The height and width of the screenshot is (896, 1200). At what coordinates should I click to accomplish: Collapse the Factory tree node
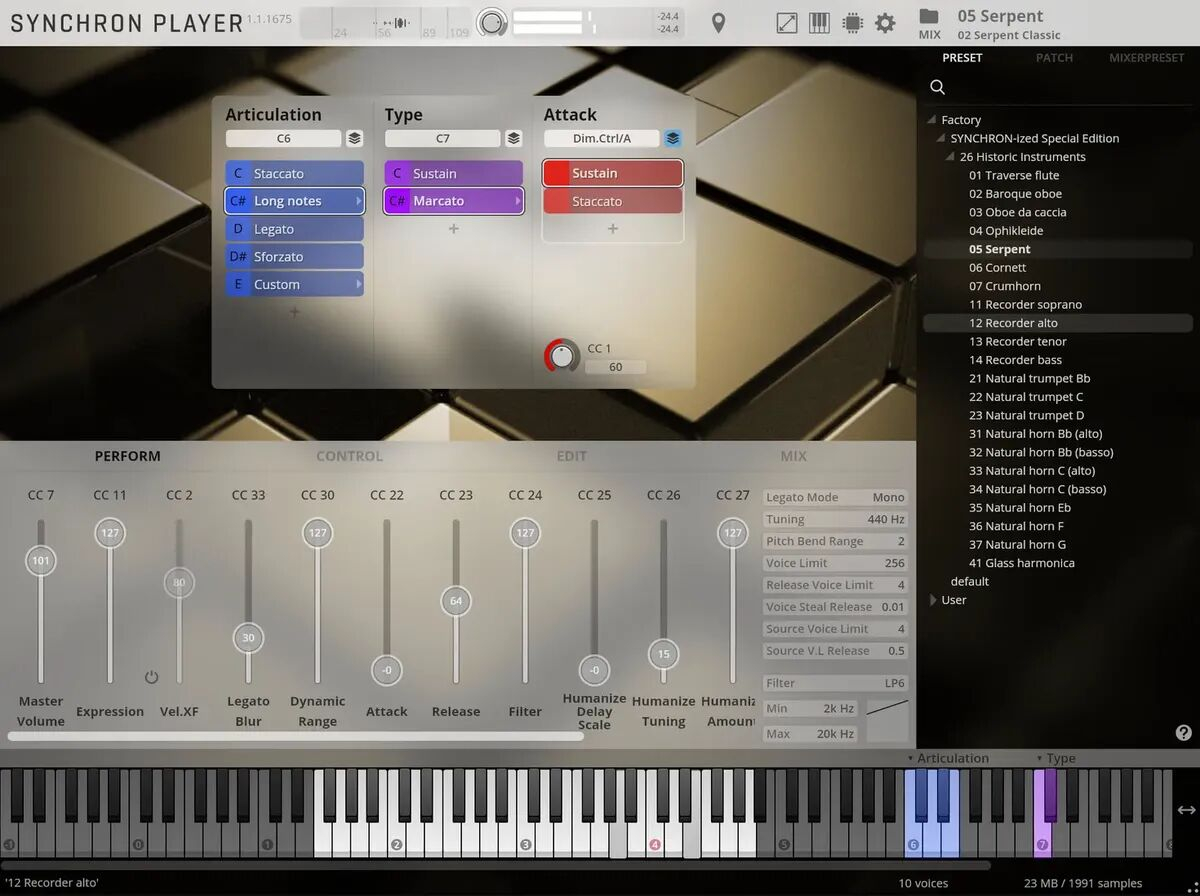[x=931, y=120]
